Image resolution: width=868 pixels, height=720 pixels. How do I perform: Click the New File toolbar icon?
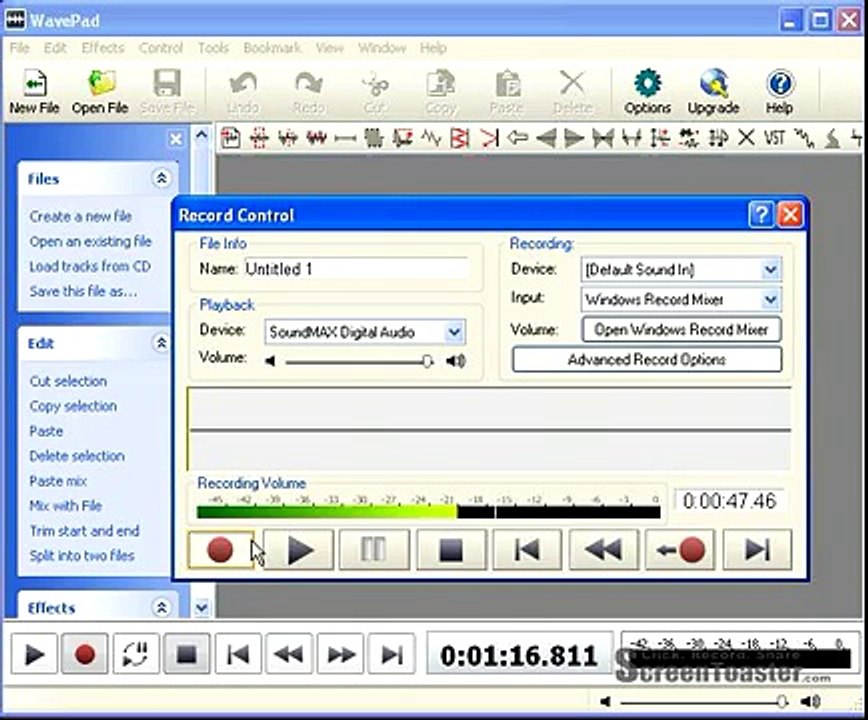pyautogui.click(x=34, y=91)
